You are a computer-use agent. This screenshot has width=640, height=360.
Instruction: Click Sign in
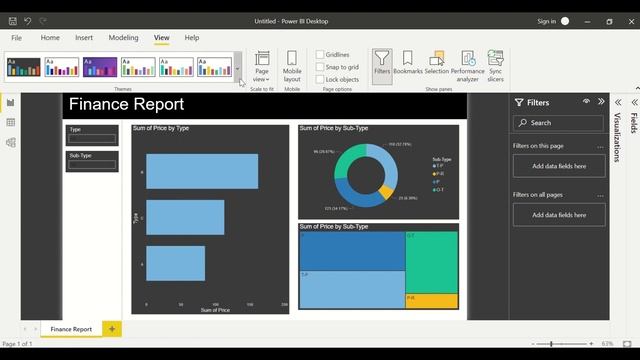pyautogui.click(x=547, y=21)
